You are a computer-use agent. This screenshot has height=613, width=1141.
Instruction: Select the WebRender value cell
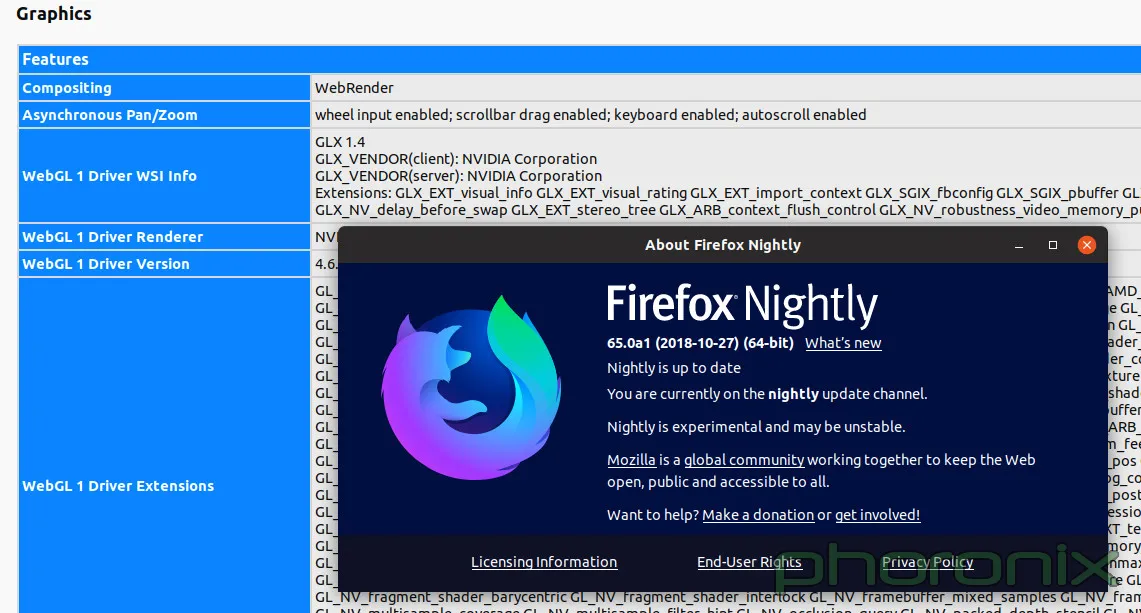coord(725,88)
